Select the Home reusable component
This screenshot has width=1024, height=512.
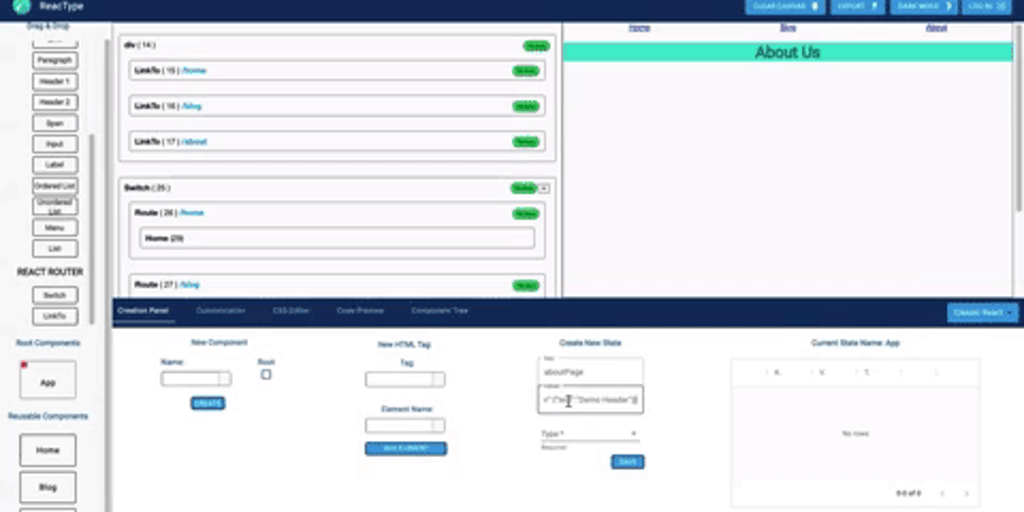coord(48,451)
